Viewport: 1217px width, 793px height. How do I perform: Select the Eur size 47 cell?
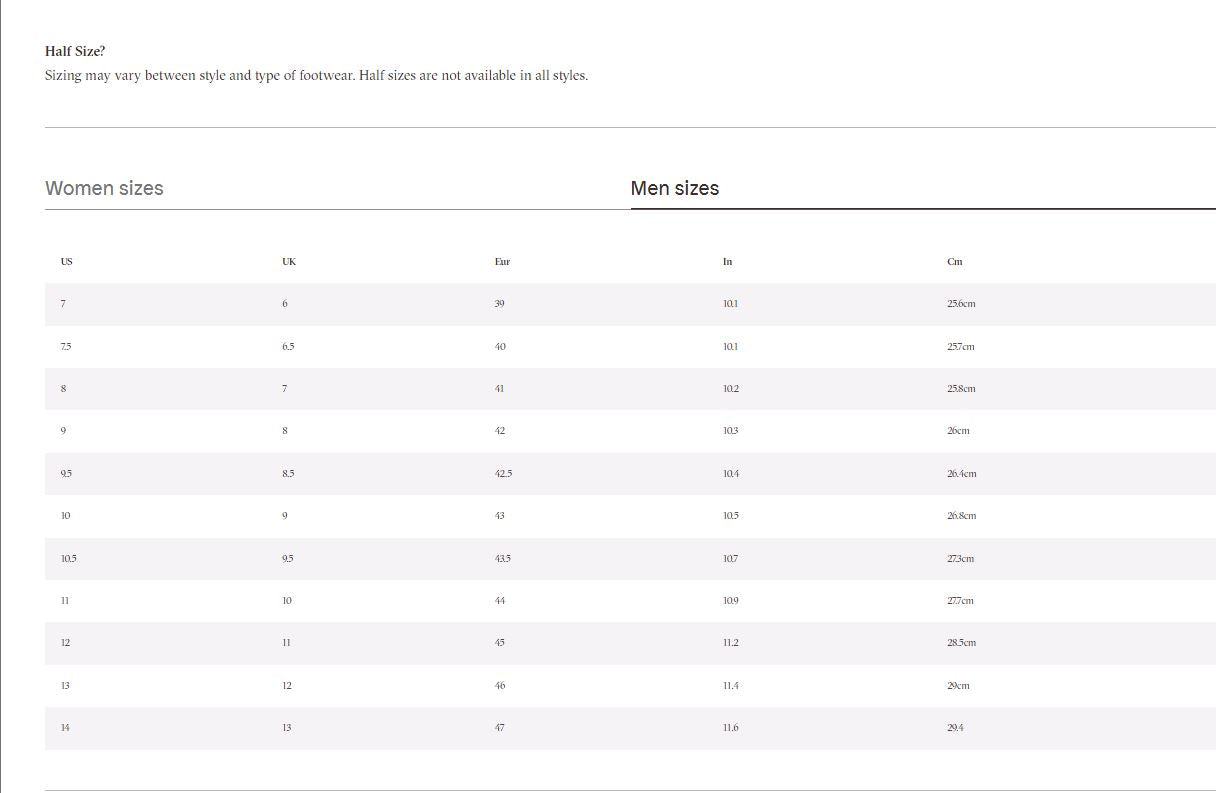499,728
